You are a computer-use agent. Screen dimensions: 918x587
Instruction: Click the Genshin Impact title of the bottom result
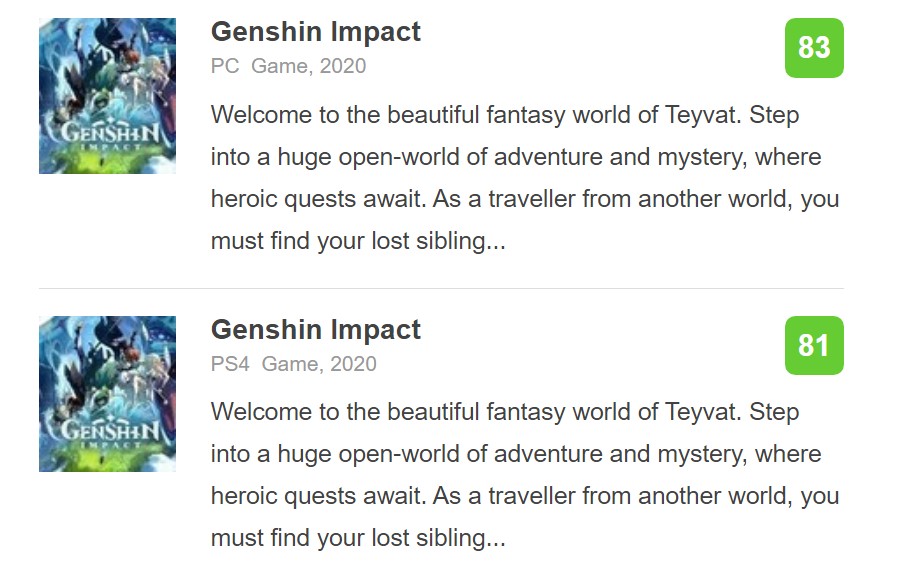point(315,329)
